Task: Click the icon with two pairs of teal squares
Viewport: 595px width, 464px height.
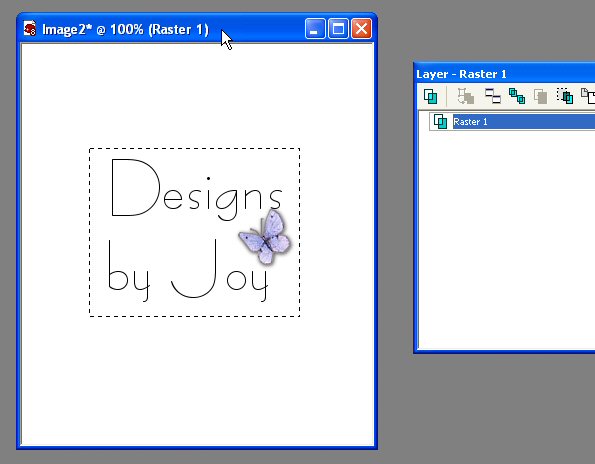Action: click(517, 96)
